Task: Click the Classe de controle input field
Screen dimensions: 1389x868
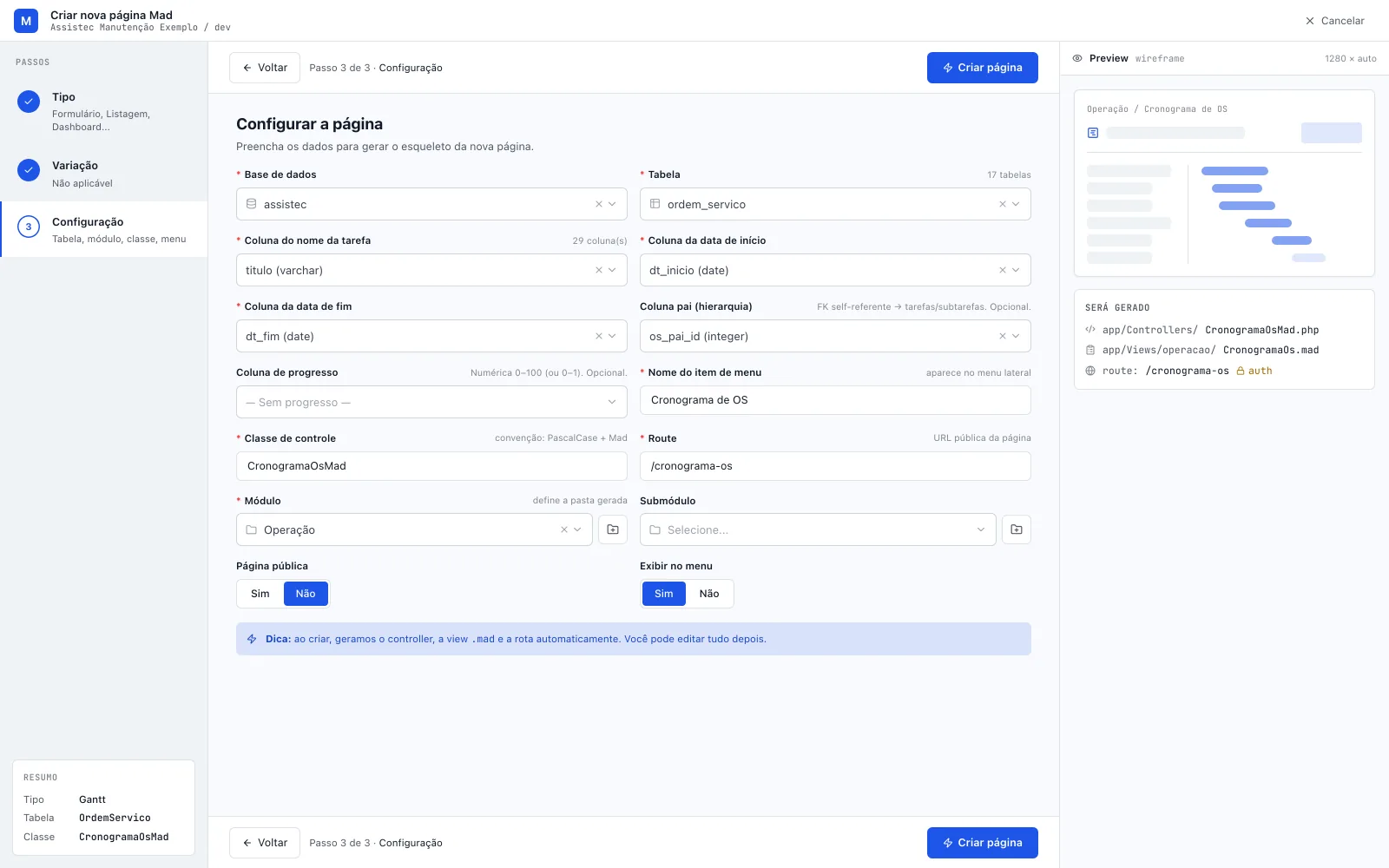Action: coord(431,466)
